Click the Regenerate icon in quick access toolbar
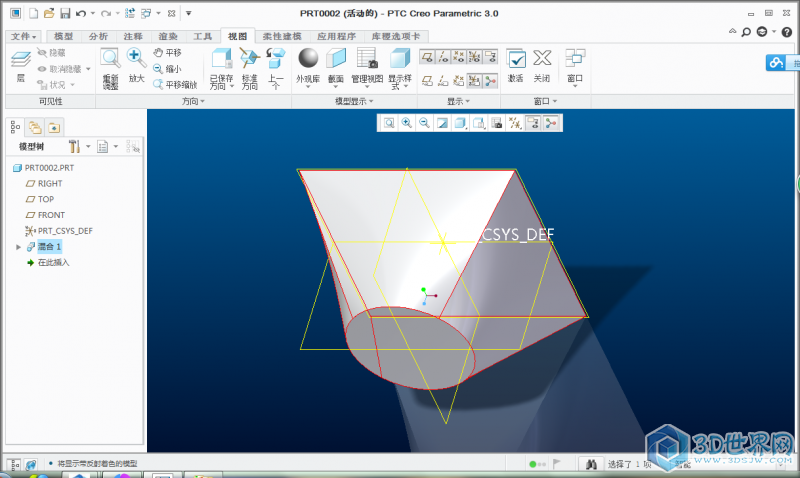This screenshot has width=800, height=478. point(130,13)
